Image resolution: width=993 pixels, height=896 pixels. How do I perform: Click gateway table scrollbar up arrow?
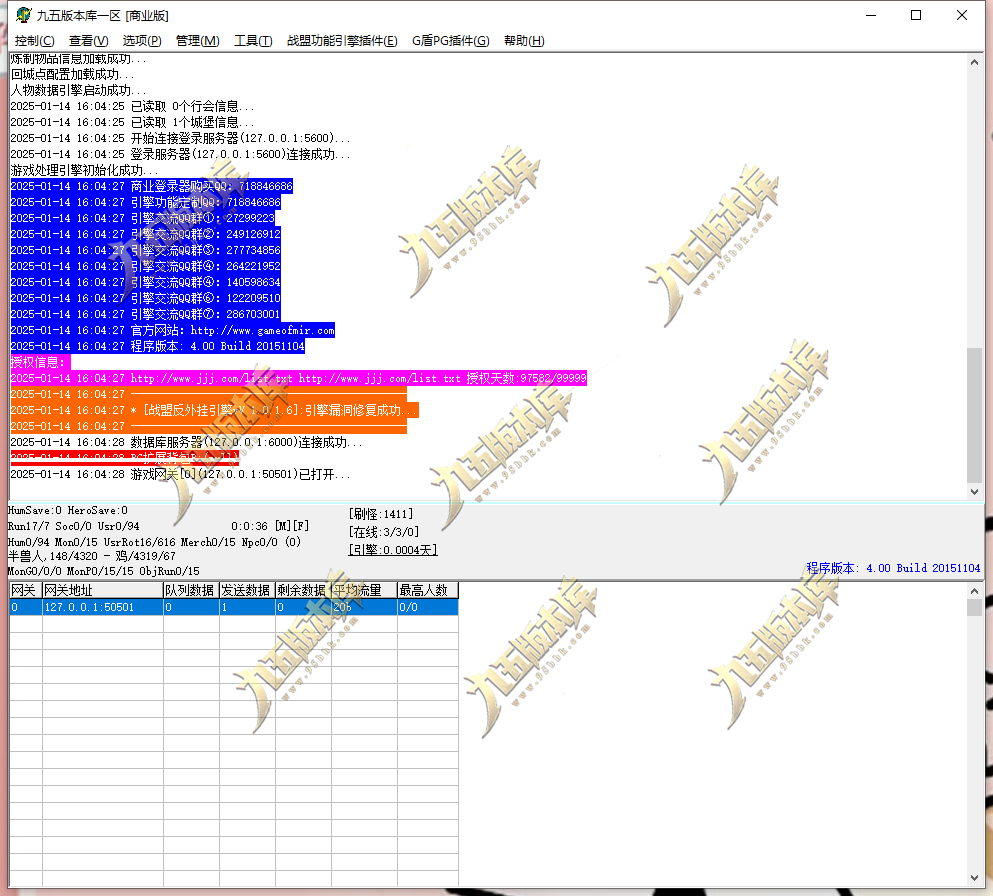974,591
